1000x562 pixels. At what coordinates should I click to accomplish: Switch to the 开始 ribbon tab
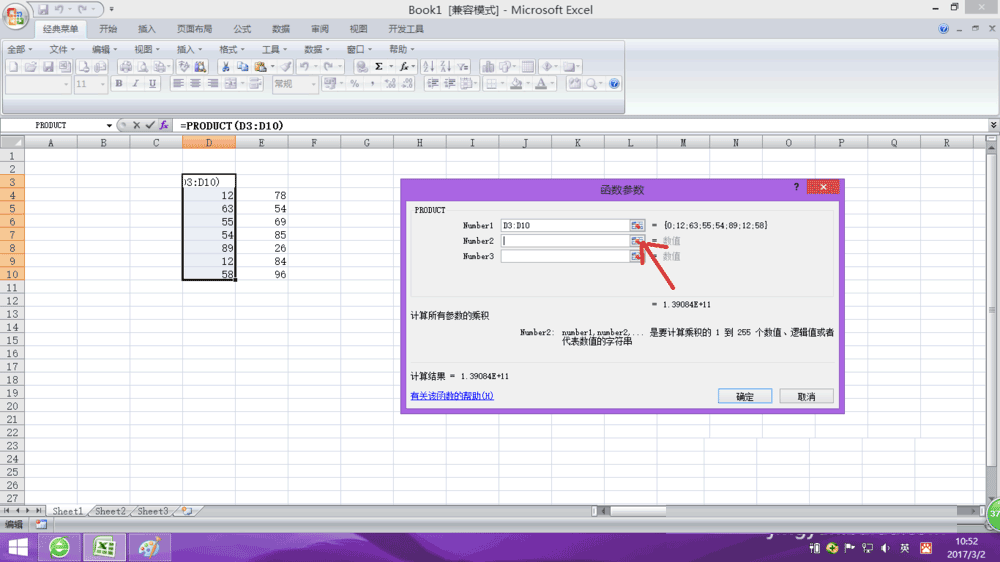(108, 29)
